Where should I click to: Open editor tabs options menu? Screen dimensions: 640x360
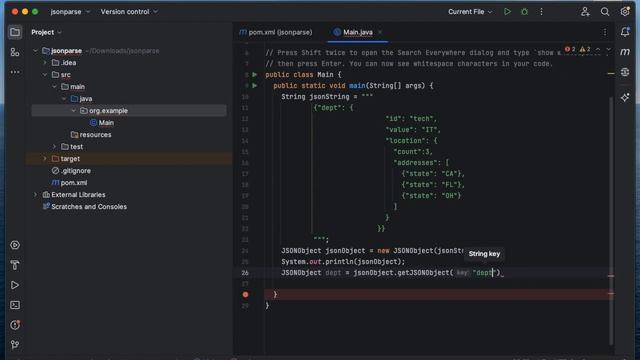click(x=605, y=32)
